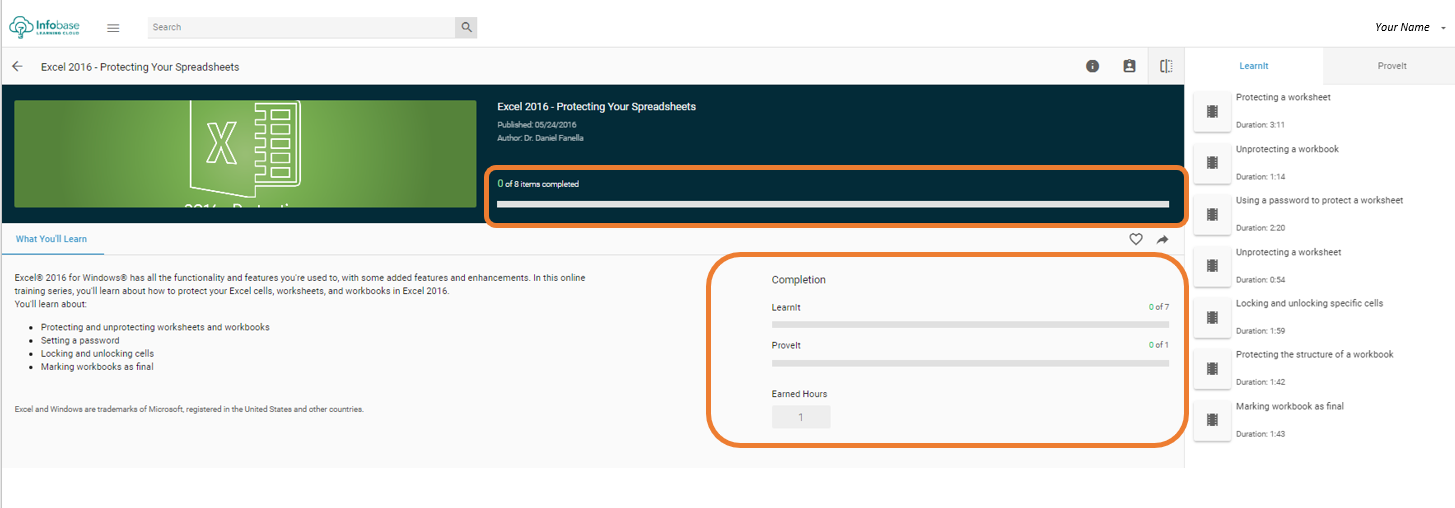Image resolution: width=1455 pixels, height=508 pixels.
Task: Click the 'Duration: 3:11' text
Action: pyautogui.click(x=1260, y=125)
